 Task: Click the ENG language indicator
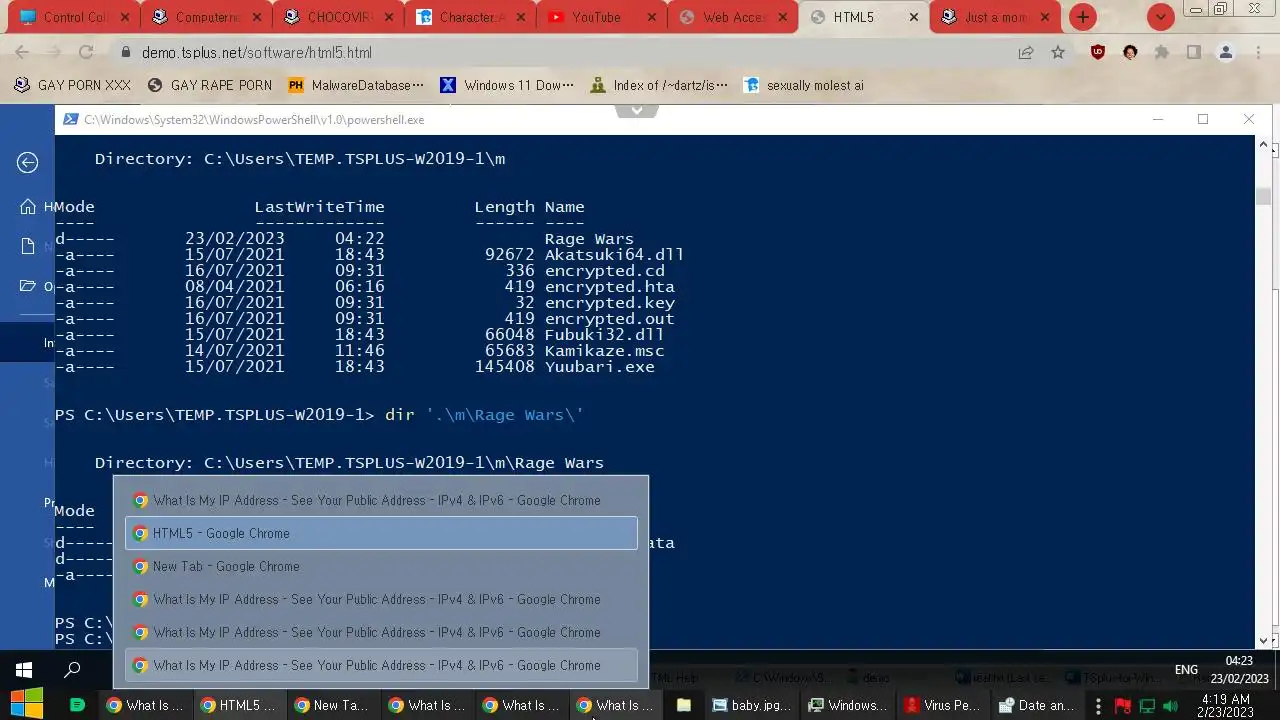1186,670
